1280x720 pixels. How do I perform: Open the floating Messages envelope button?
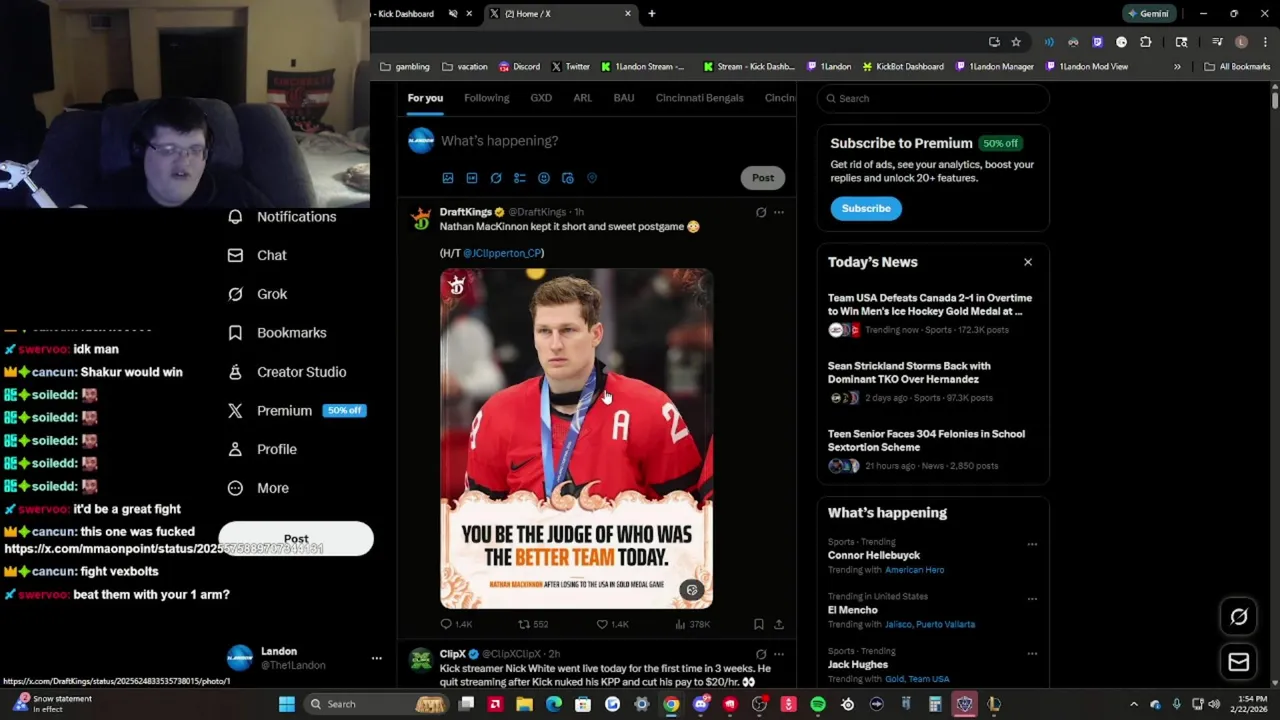(x=1239, y=662)
